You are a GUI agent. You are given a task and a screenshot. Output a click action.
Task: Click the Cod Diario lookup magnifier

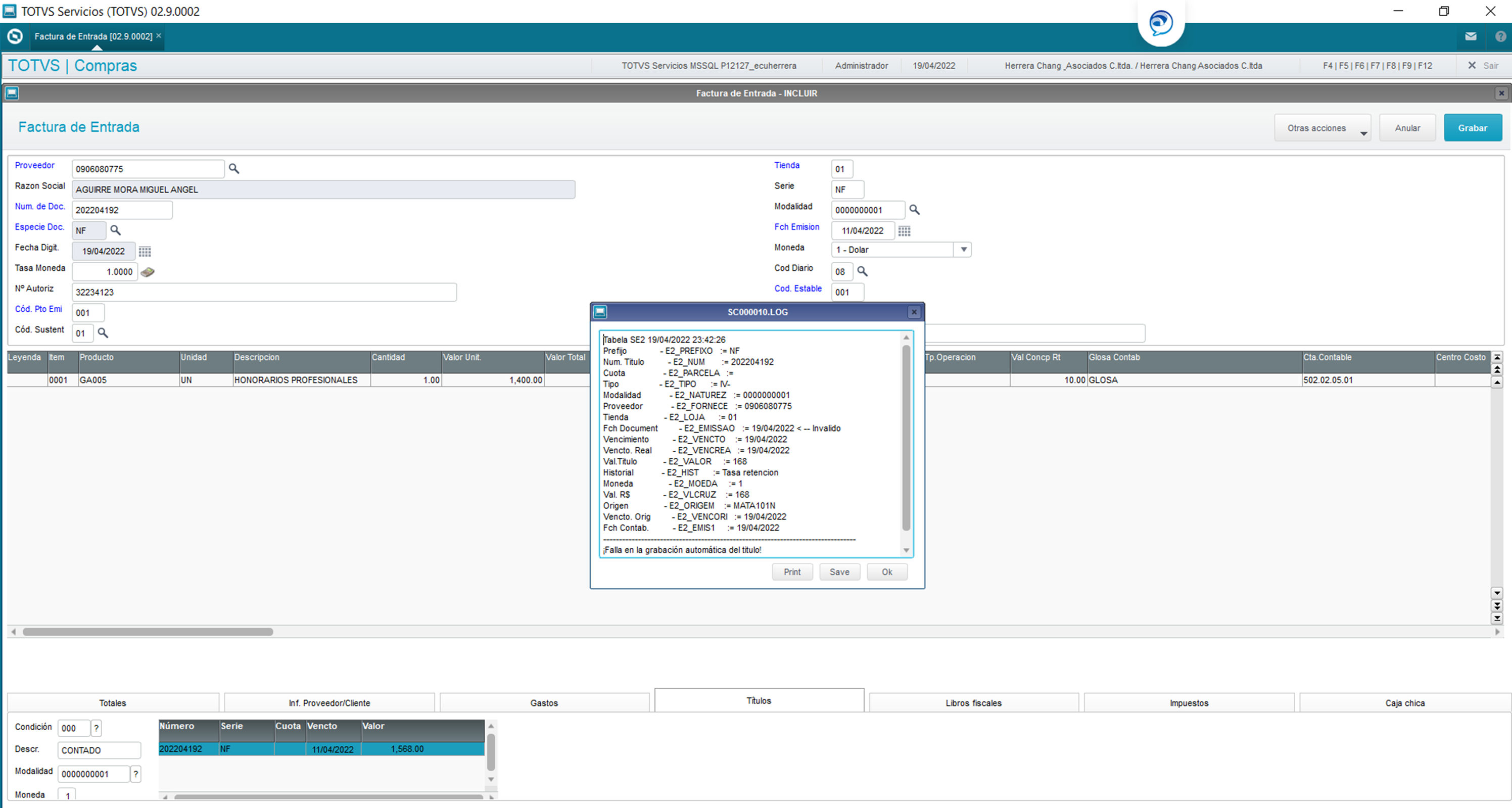pyautogui.click(x=862, y=271)
